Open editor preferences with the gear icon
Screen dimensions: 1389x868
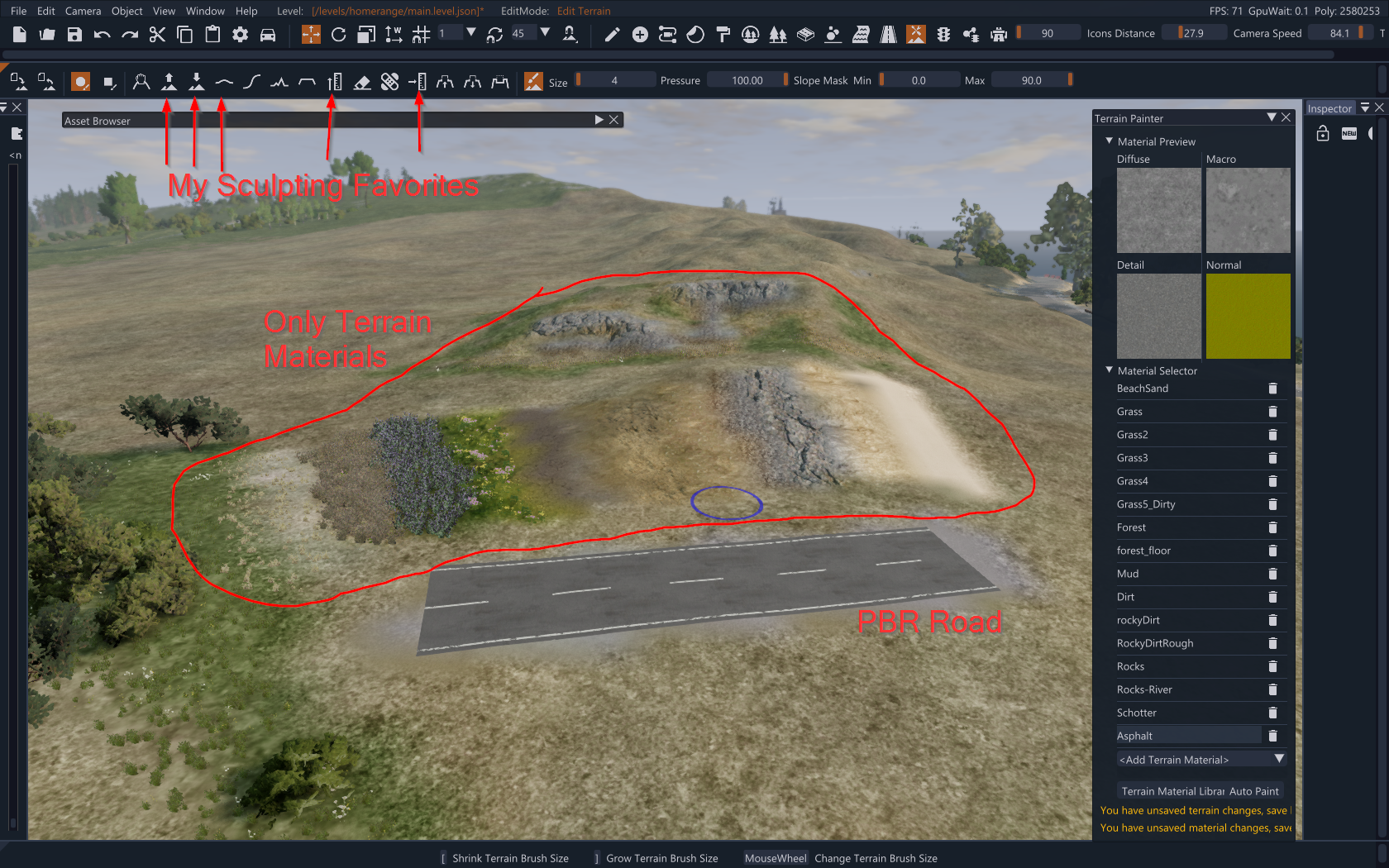pos(240,34)
